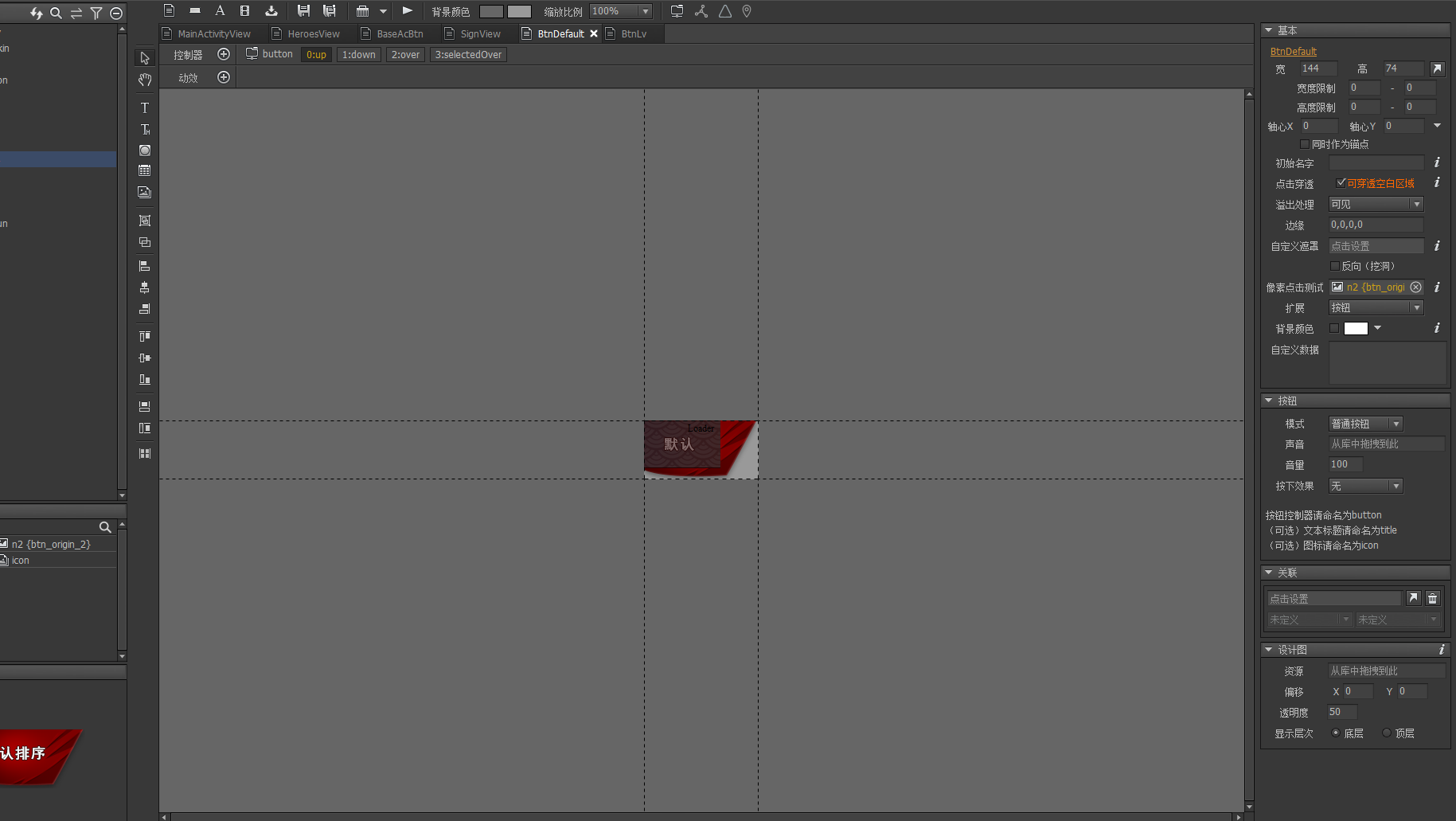Select 顶层 display layer radio
This screenshot has width=1456, height=821.
coord(1387,733)
